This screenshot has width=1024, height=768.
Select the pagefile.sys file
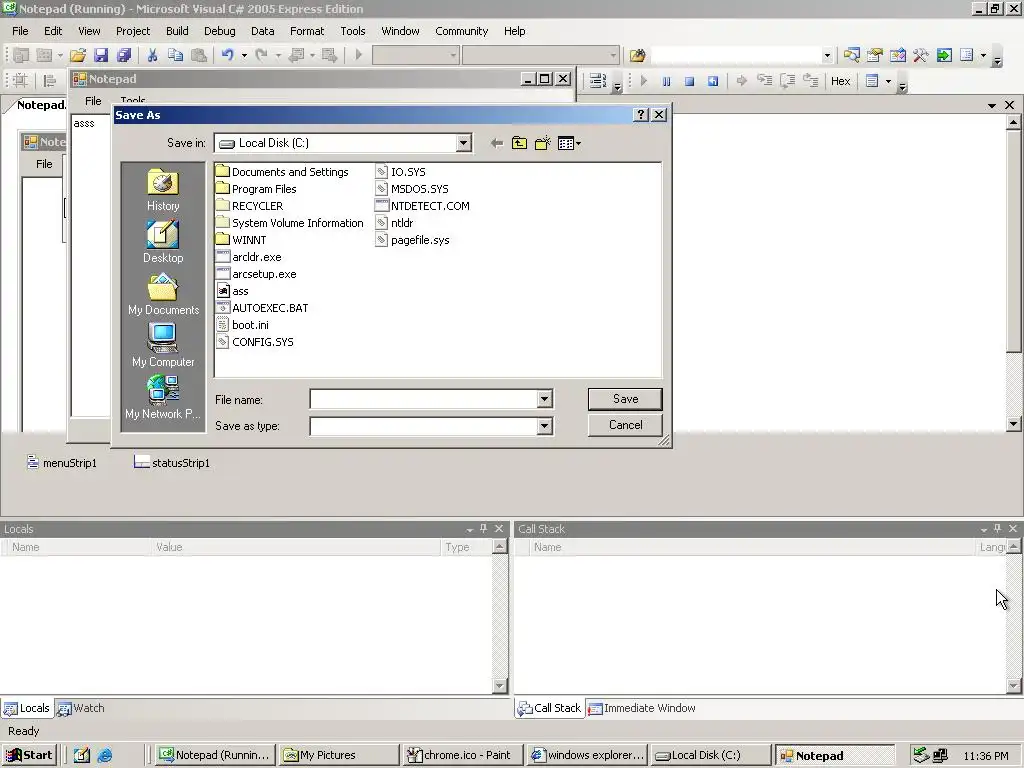pos(413,240)
